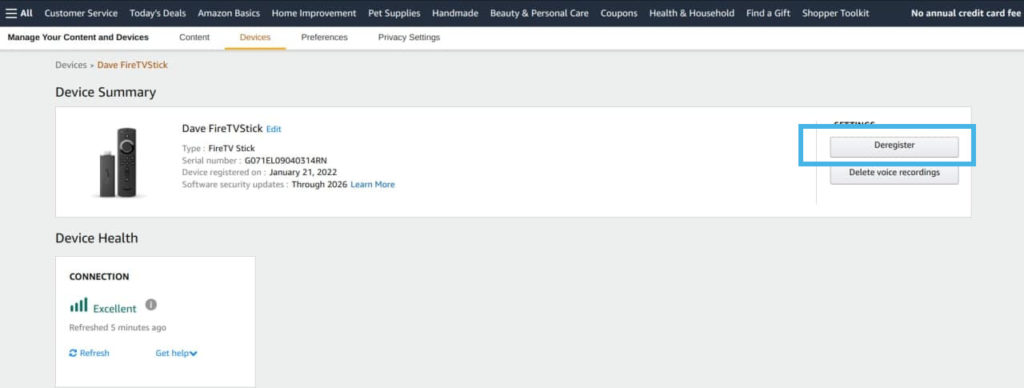Open the Shopper Toolkit menu item
Viewport: 1024px width, 388px height.
[x=835, y=13]
